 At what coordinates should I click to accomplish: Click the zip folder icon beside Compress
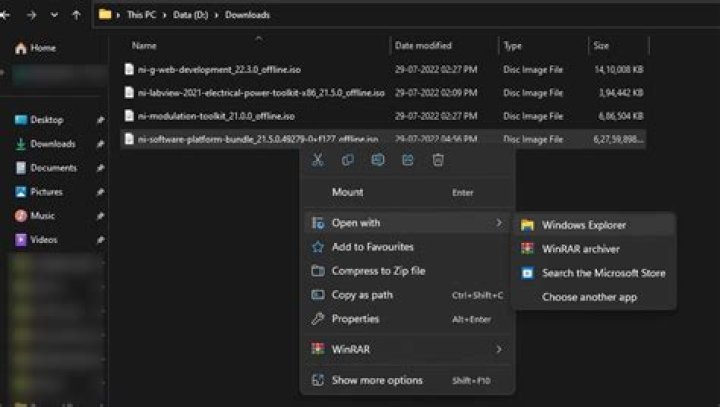point(318,271)
